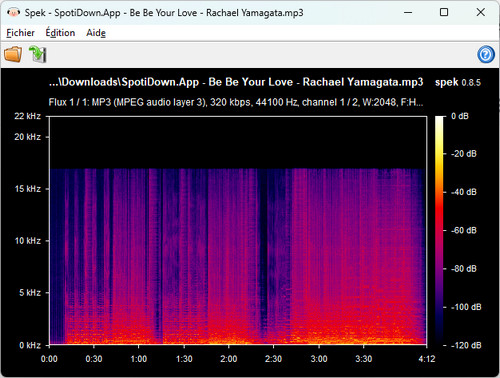500x378 pixels.
Task: Click the 0 kHz axis label
Action: (x=30, y=345)
